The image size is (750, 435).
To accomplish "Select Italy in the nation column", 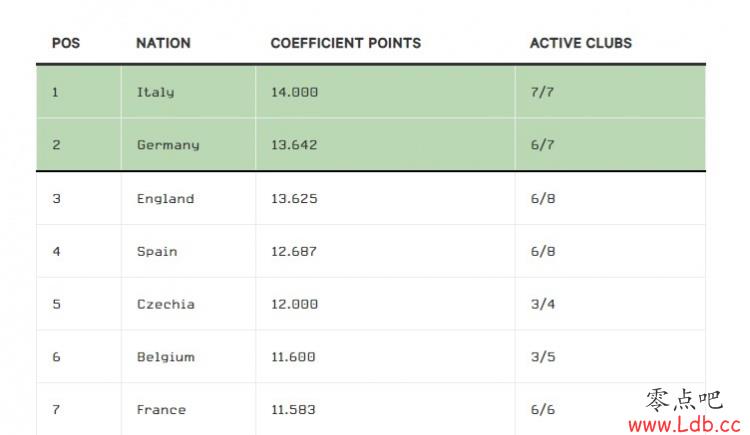I will coord(155,92).
